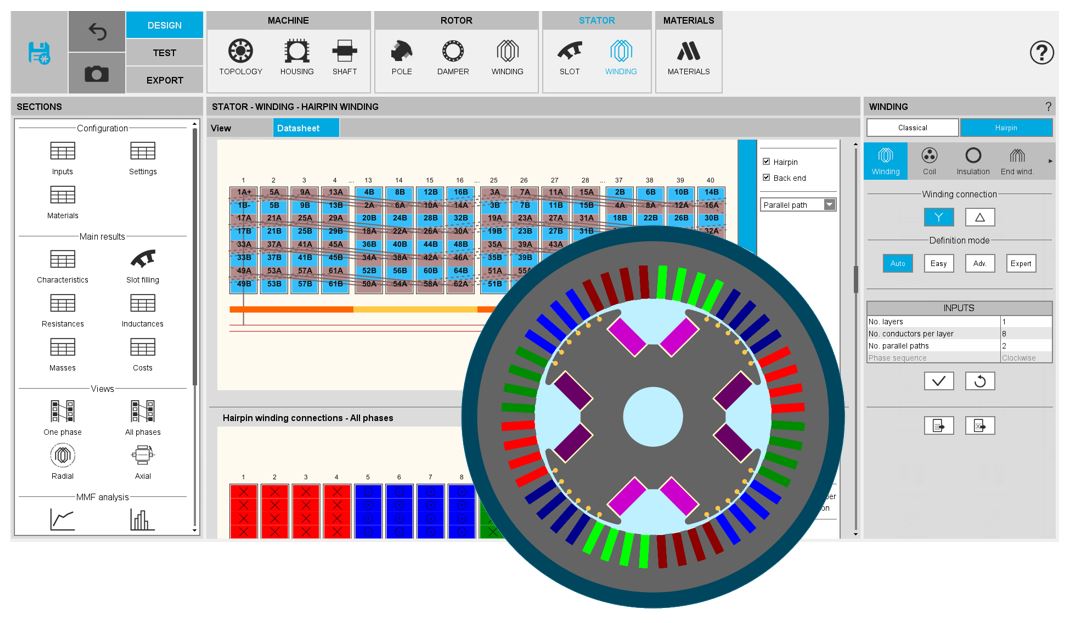This screenshot has height=623, width=1079.
Task: Toggle the Back end checkbox
Action: click(x=766, y=178)
